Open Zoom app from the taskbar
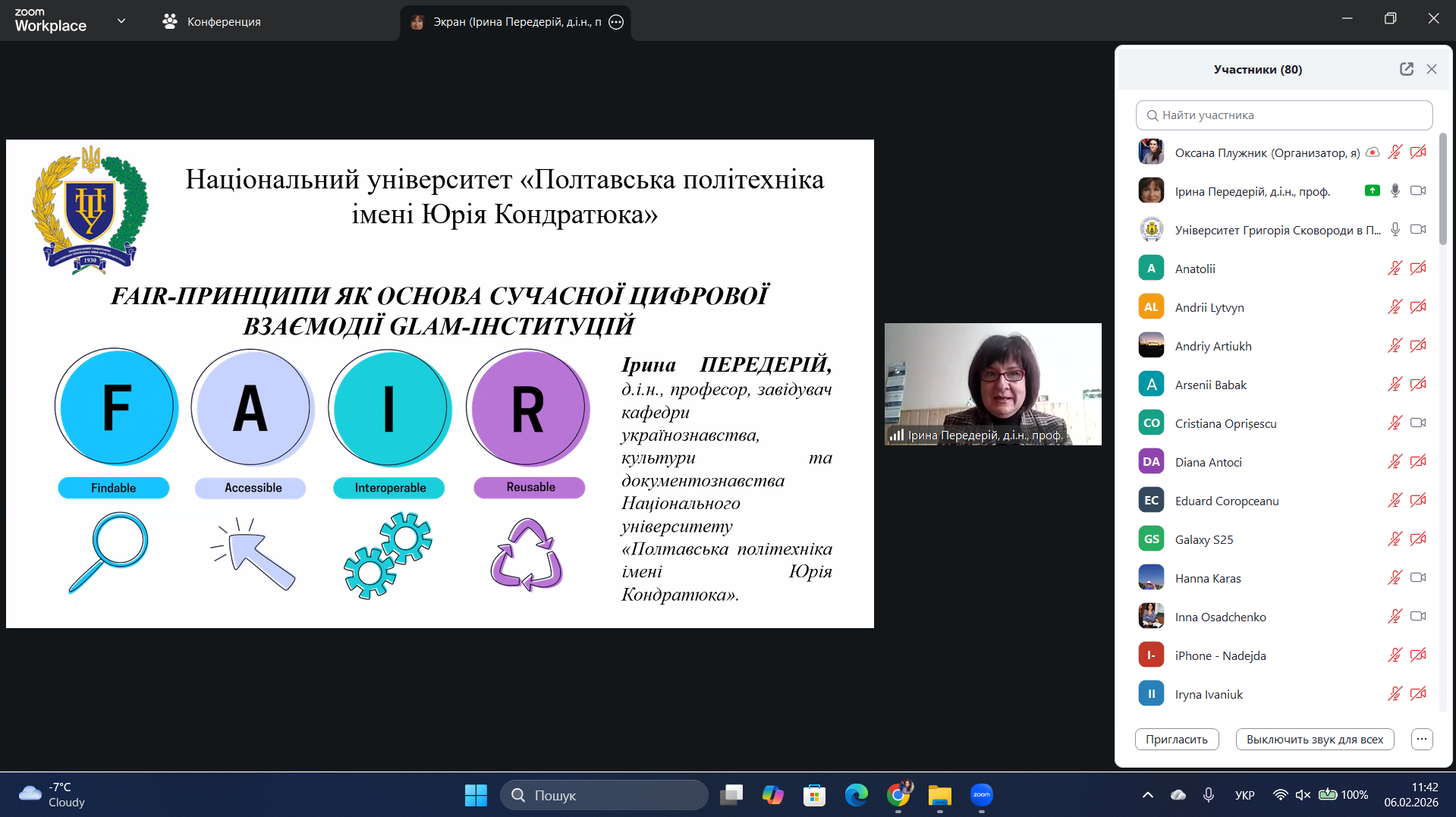1456x817 pixels. (981, 795)
